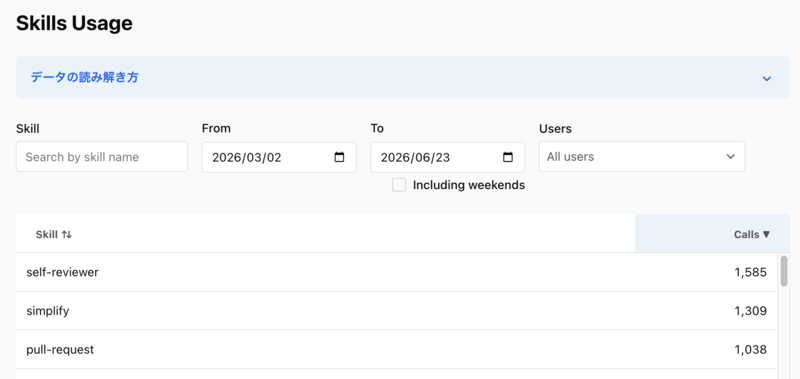Viewport: 800px width, 379px height.
Task: Click the table vertical scrollbar thumb
Action: click(x=784, y=271)
